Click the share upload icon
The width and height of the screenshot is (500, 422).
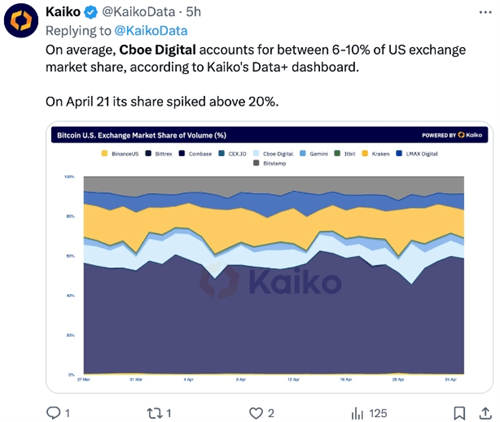pyautogui.click(x=485, y=413)
